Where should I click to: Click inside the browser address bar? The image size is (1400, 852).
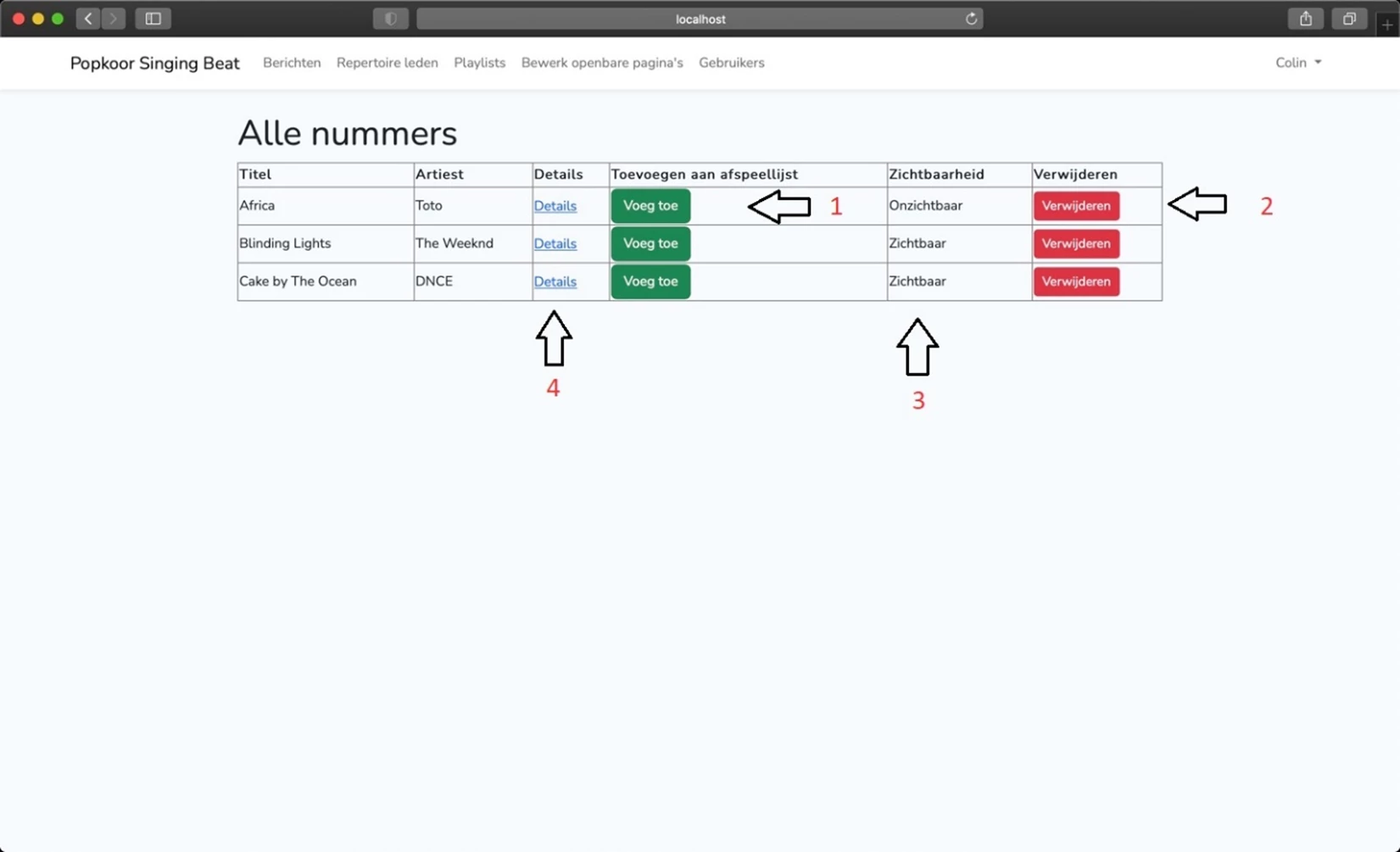(x=700, y=18)
